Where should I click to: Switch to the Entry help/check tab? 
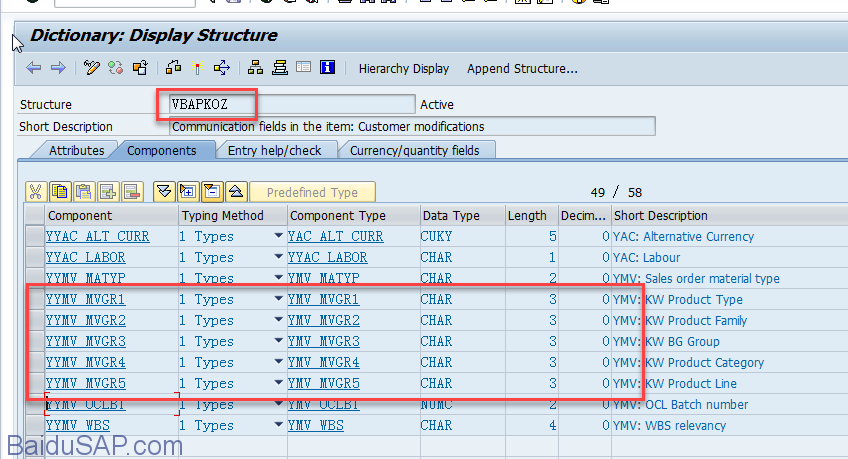275,150
